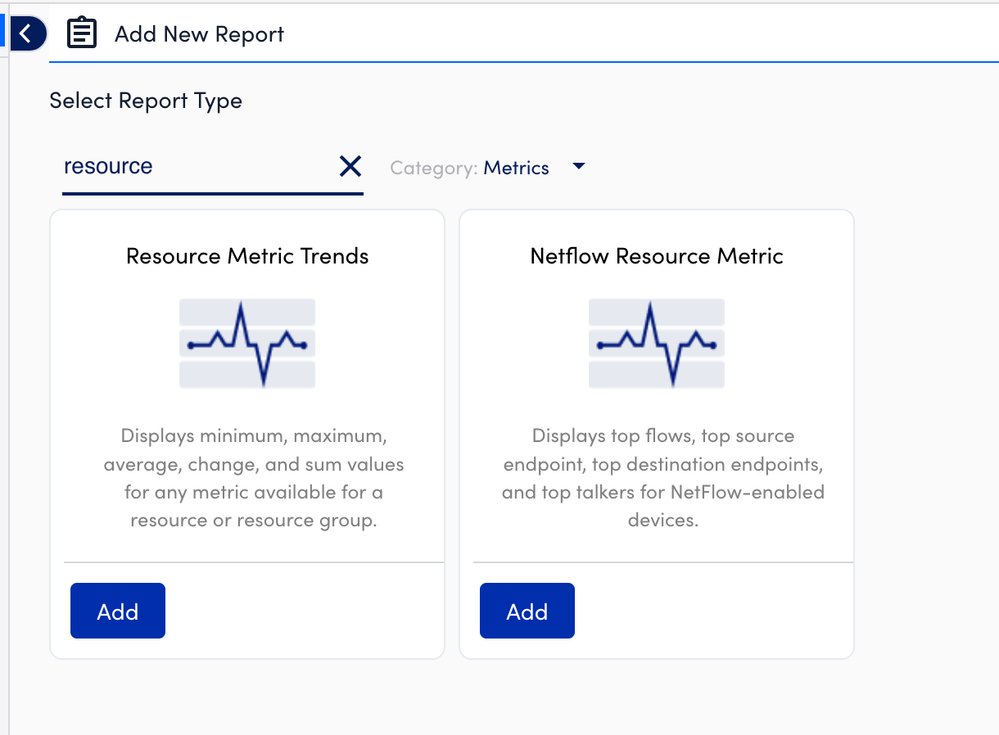999x735 pixels.
Task: Click the Resource Metric Trends chart icon
Action: [247, 343]
